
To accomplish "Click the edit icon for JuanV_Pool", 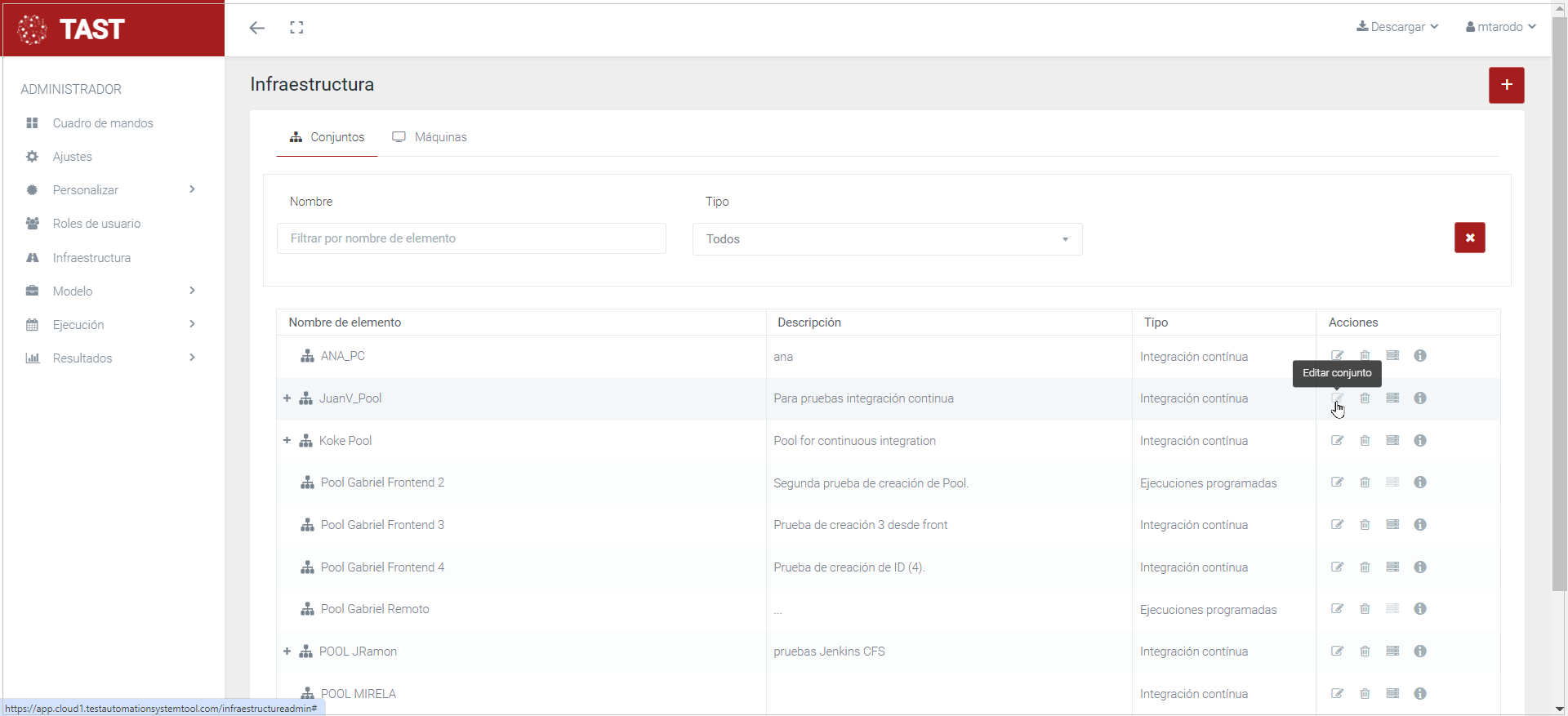I will (x=1337, y=398).
